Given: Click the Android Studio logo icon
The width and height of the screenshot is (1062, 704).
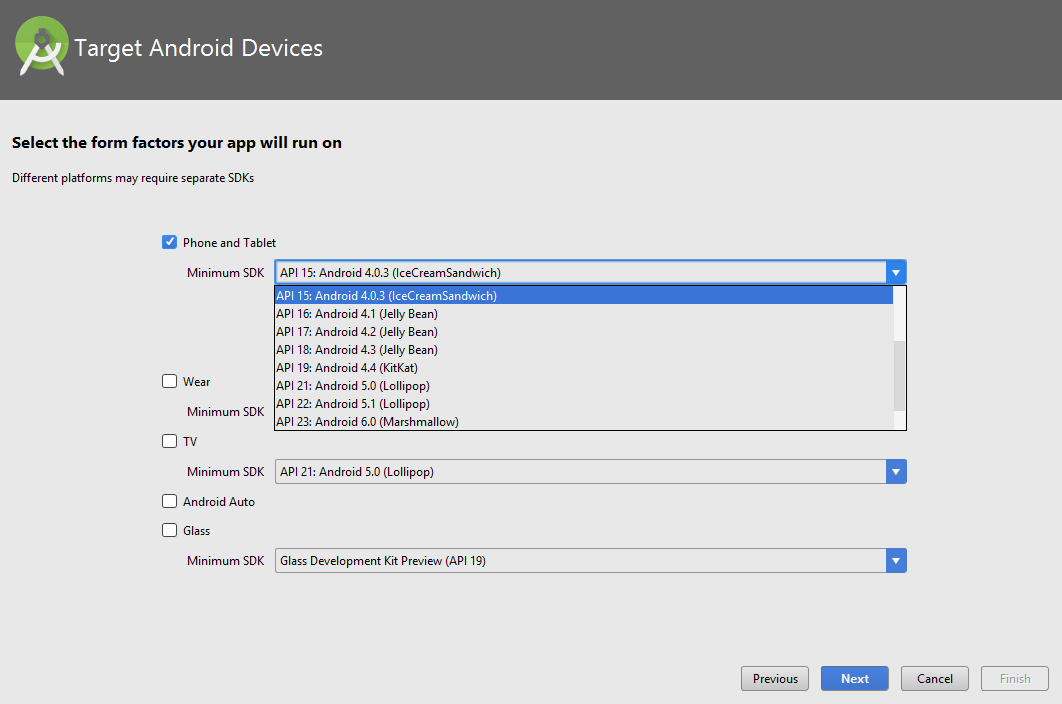Looking at the screenshot, I should click(41, 46).
